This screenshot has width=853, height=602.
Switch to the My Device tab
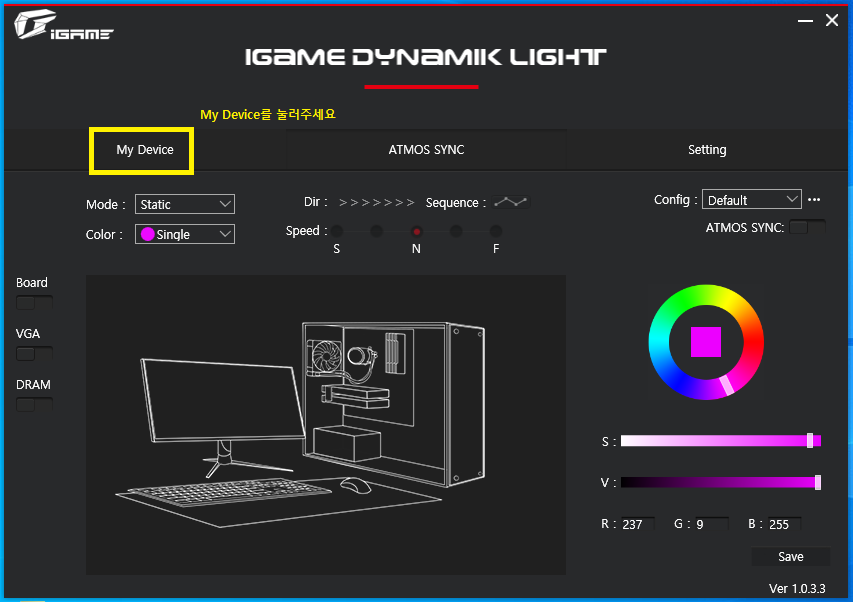tap(145, 150)
